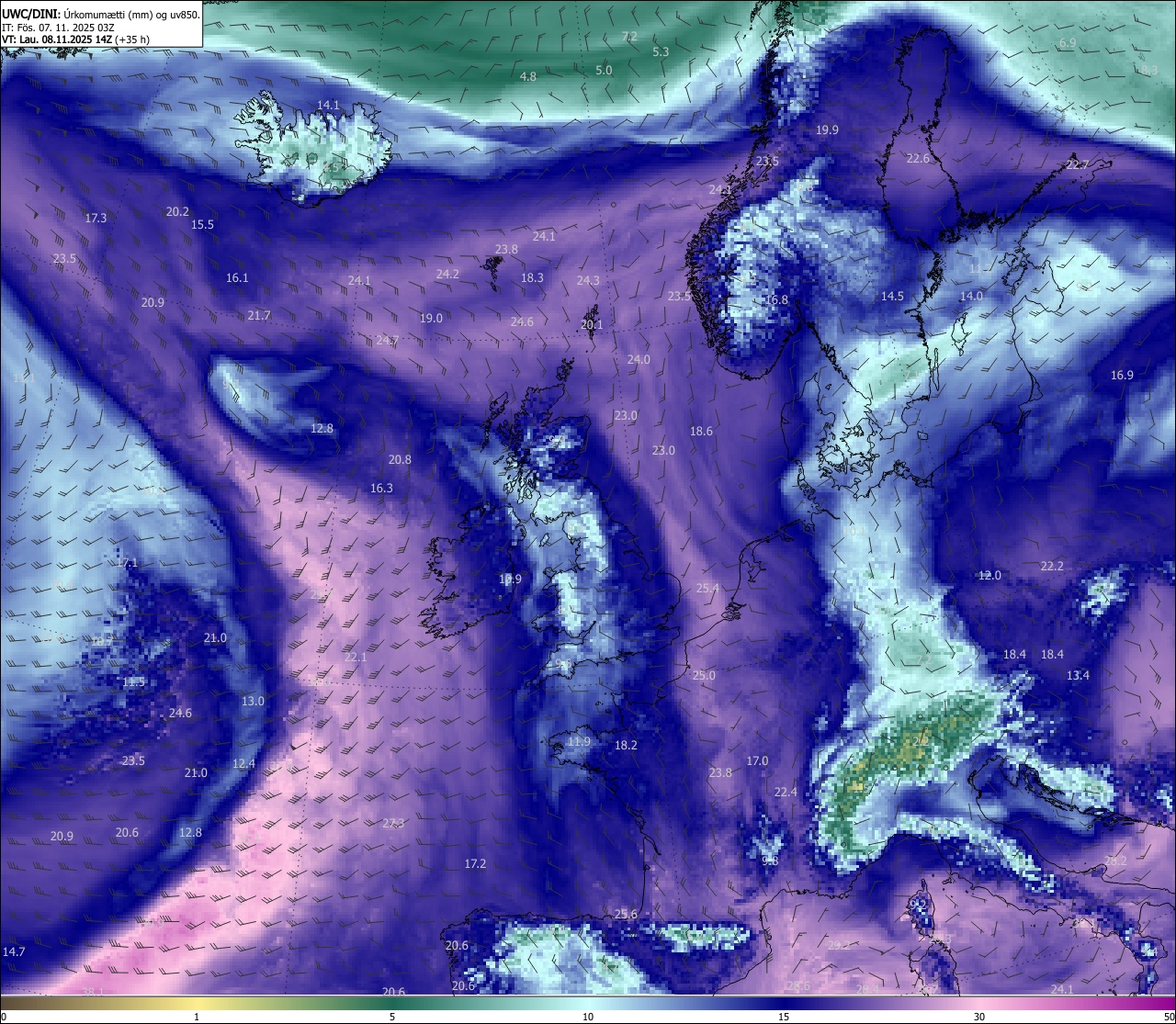This screenshot has width=1176, height=1024.
Task: Click the 20.2 value label
Action: point(177,212)
